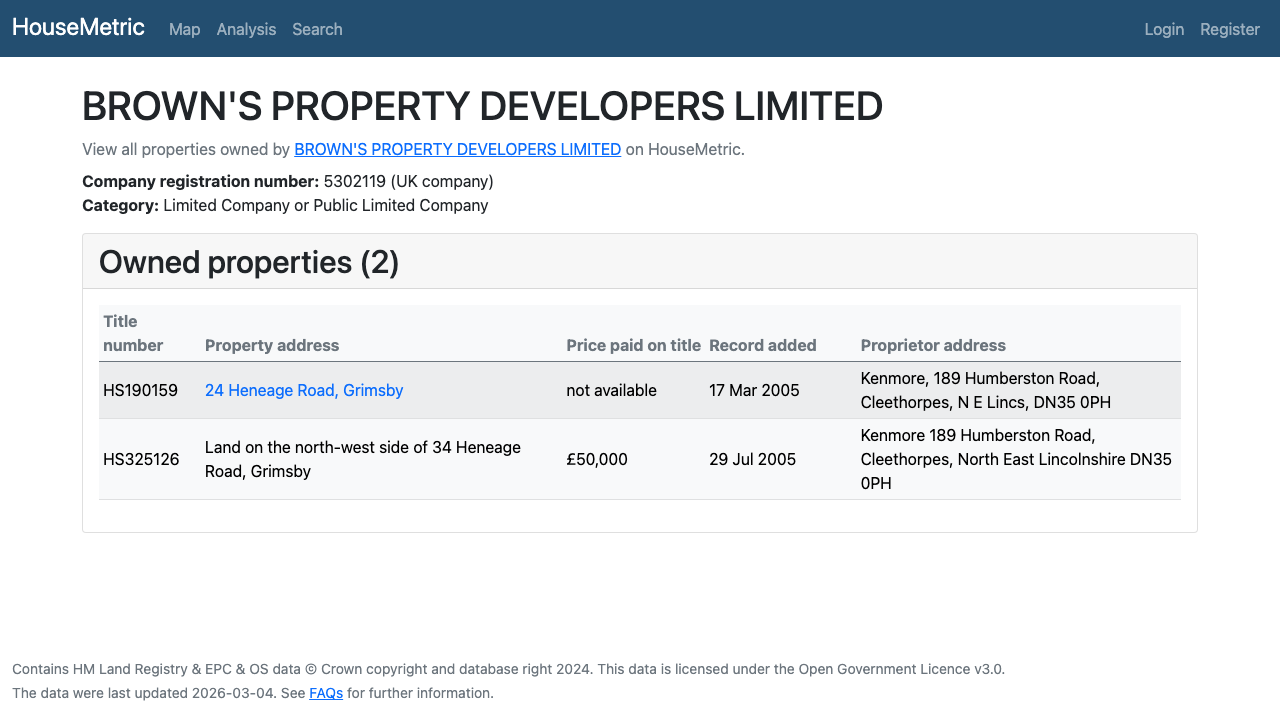The width and height of the screenshot is (1280, 720).
Task: Select the Kenmore proprietor address for HS190159
Action: 985,390
